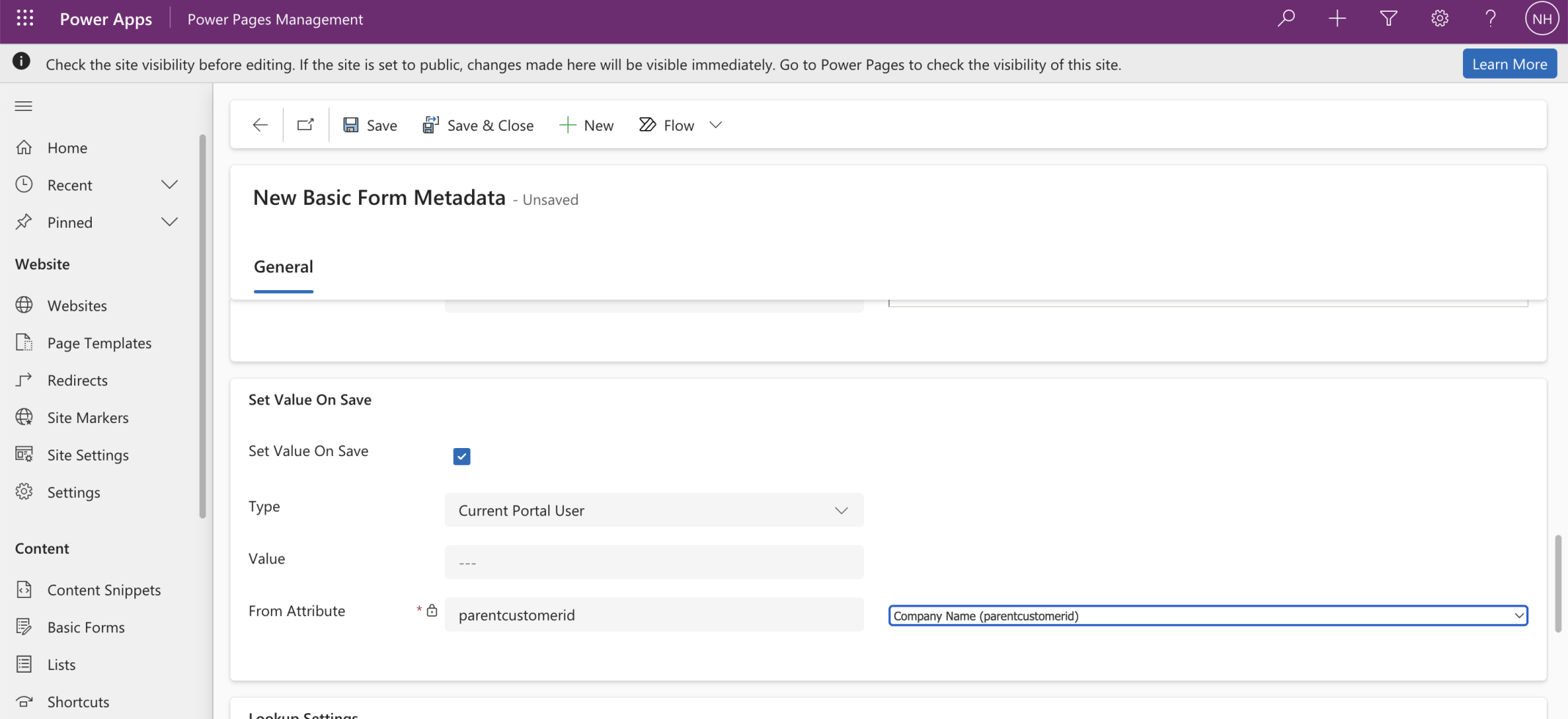1568x719 pixels.
Task: Collapse the sidebar with hamburger icon
Action: click(23, 106)
